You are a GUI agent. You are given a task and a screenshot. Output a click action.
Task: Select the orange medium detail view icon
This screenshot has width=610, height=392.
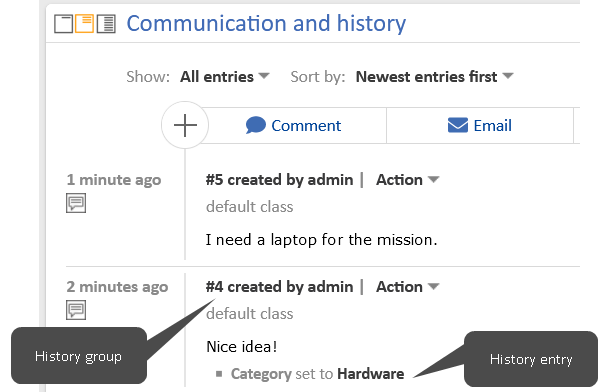[x=84, y=24]
